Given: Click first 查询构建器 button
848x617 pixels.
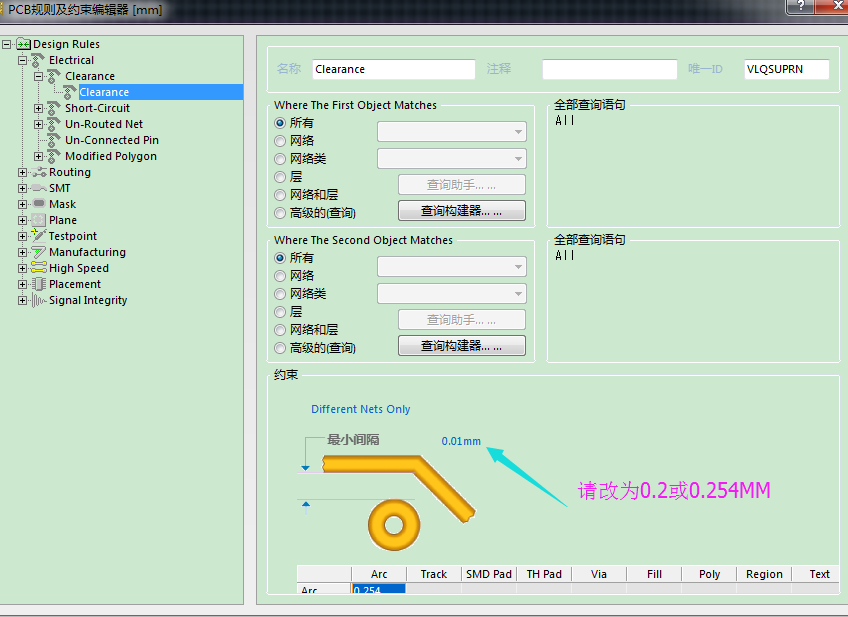Looking at the screenshot, I should (x=461, y=211).
